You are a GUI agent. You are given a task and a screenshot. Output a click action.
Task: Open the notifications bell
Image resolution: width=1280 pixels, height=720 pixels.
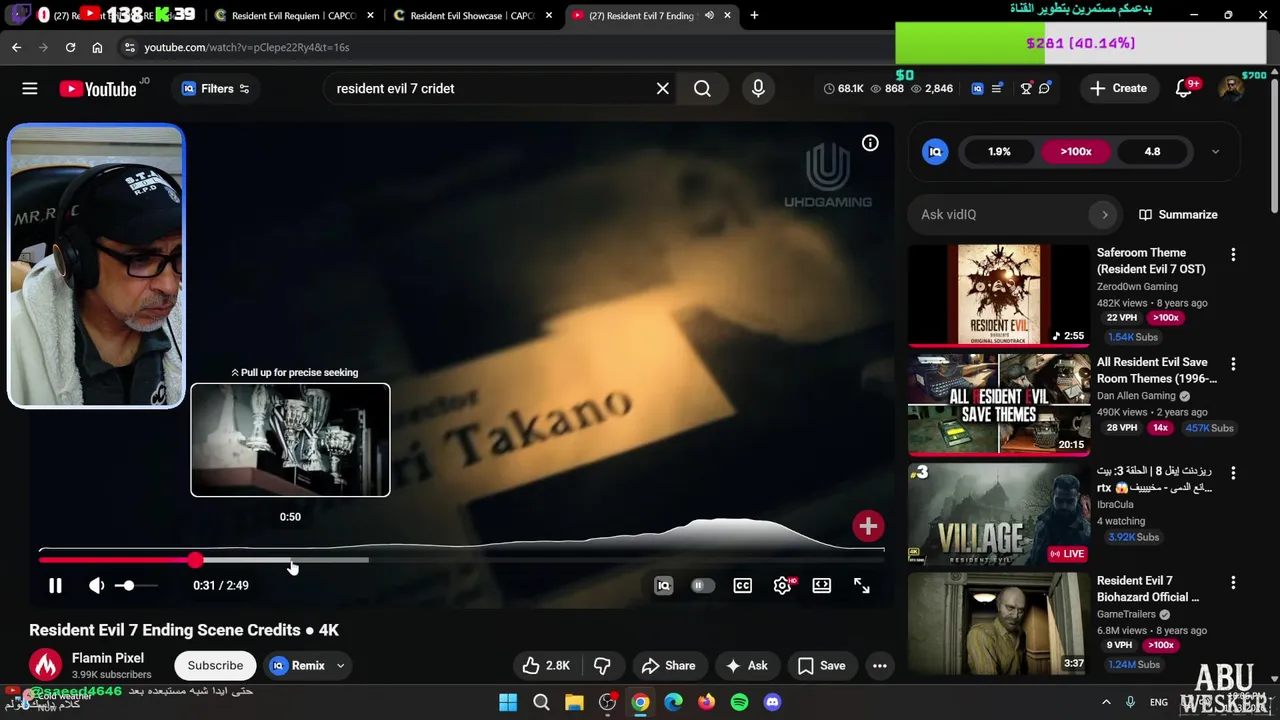1184,89
